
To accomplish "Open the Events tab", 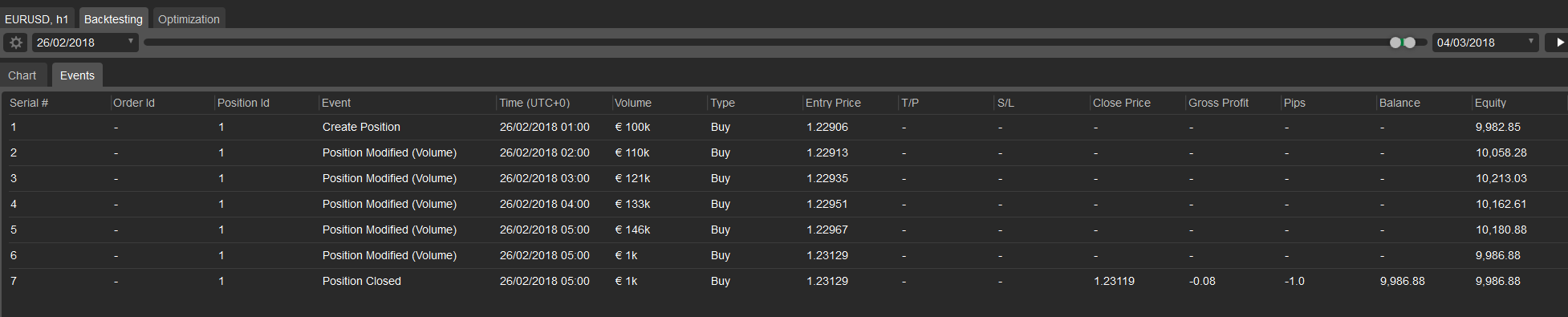I will (x=77, y=75).
